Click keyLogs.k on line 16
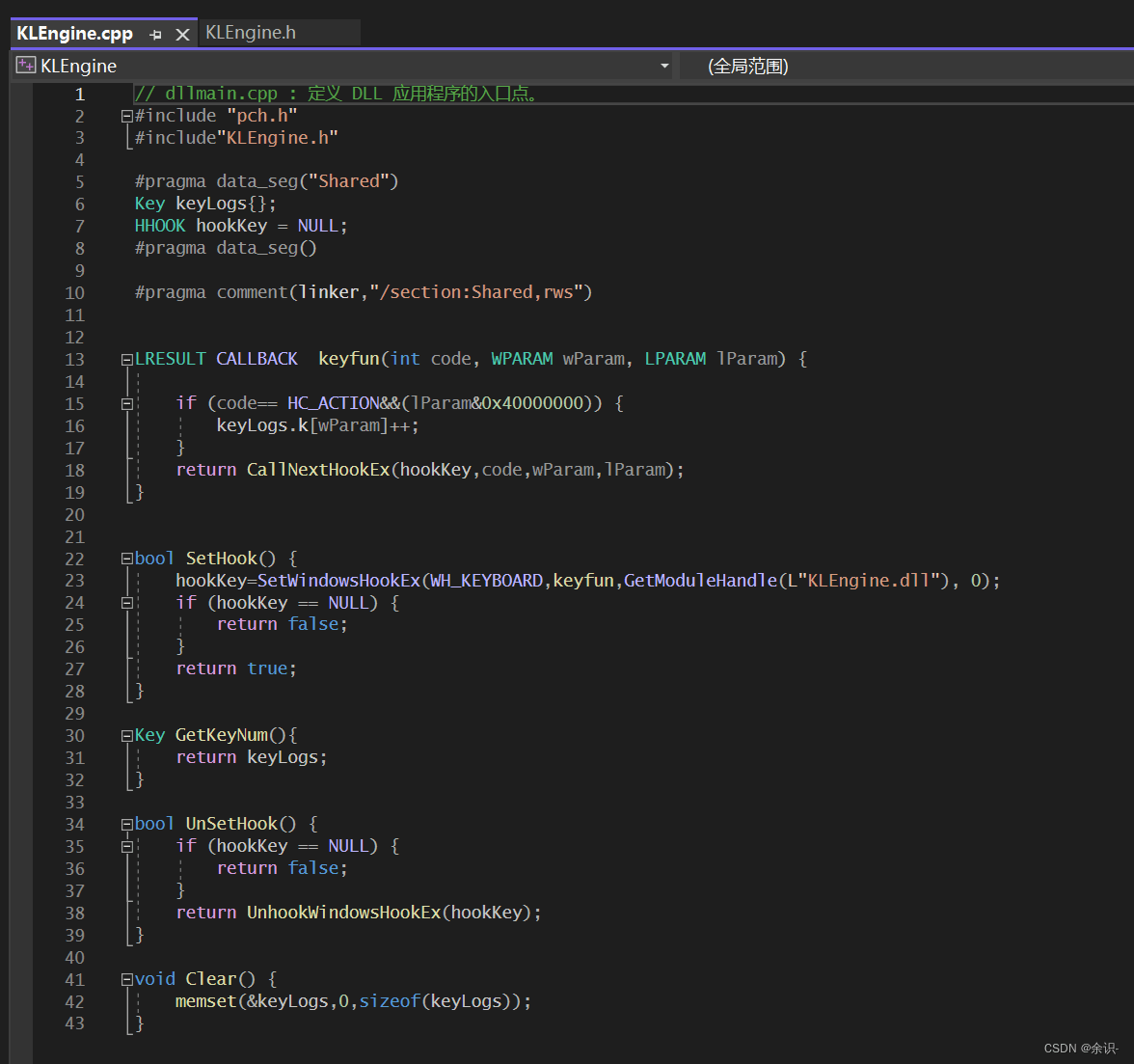The image size is (1134, 1064). tap(262, 425)
